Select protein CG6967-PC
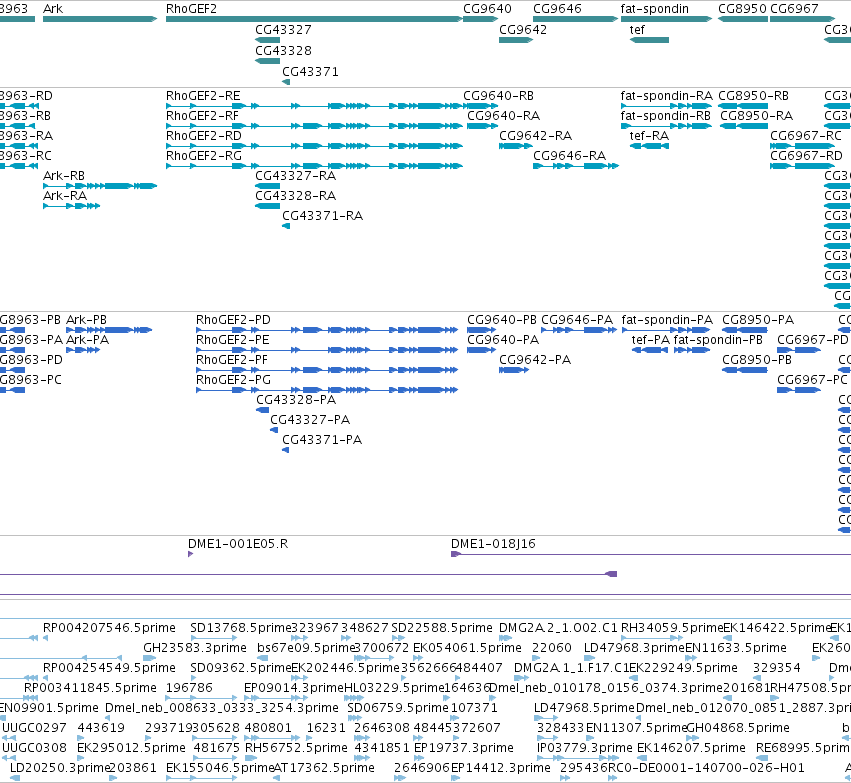The height and width of the screenshot is (783, 851). tap(812, 380)
